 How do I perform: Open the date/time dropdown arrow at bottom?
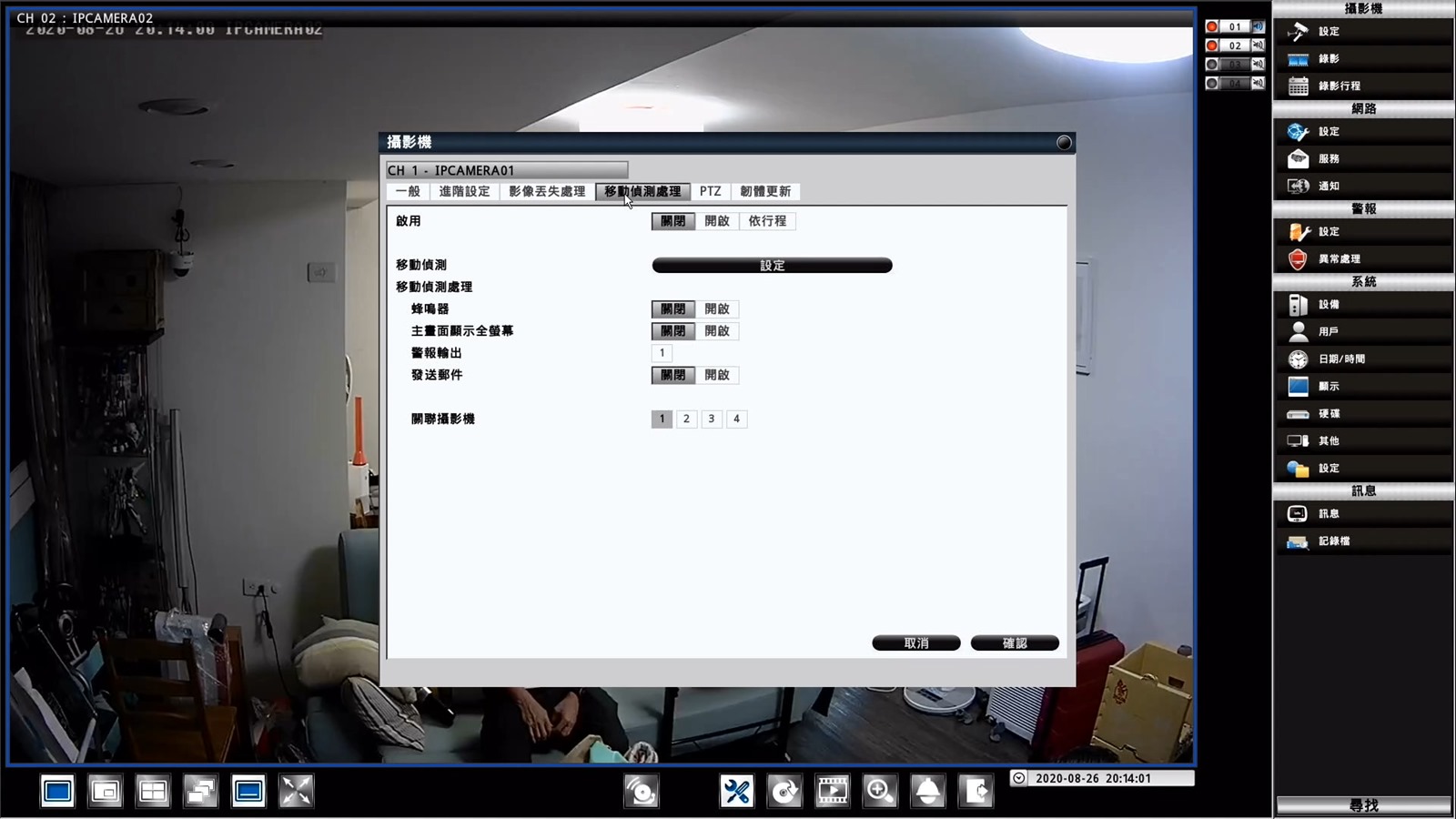tap(1019, 778)
